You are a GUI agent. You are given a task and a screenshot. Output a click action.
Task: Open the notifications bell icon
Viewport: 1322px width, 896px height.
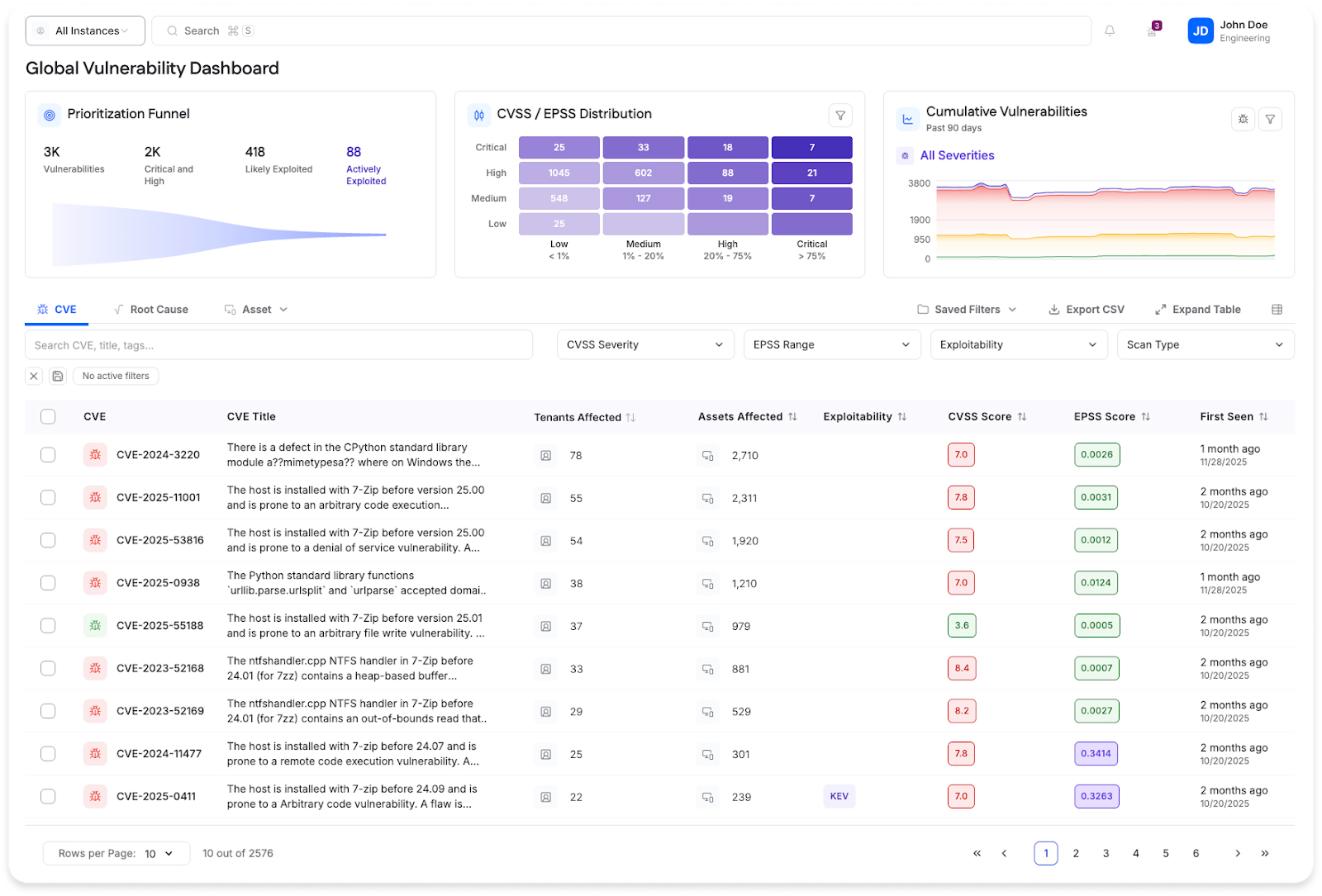coord(1110,30)
